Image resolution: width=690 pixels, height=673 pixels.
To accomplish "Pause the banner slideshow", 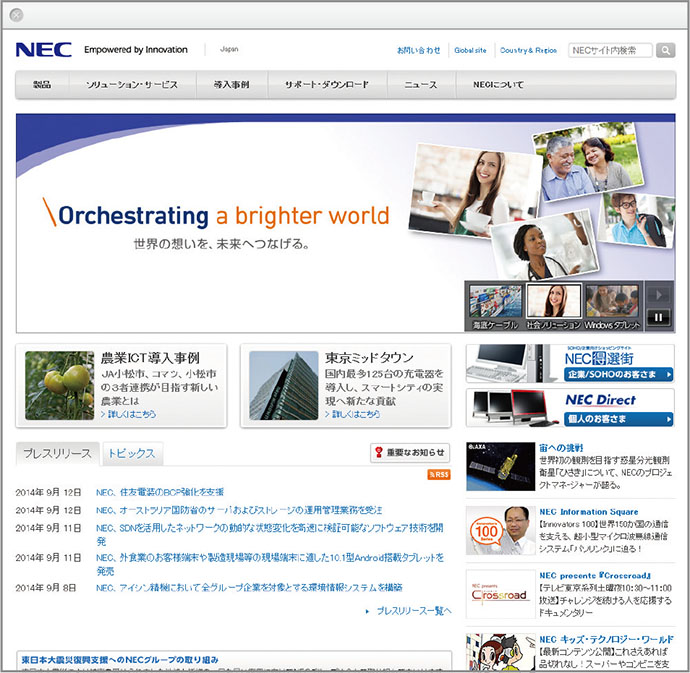I will tap(658, 317).
